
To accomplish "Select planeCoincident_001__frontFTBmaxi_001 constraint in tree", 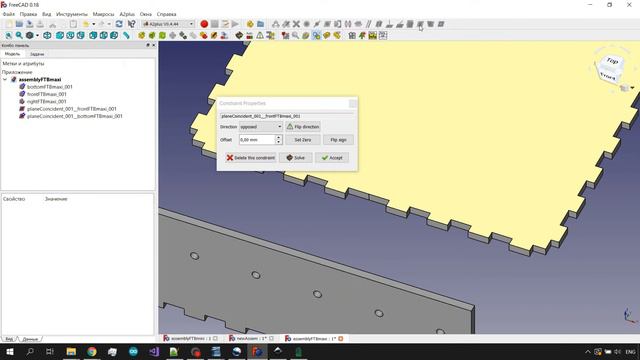I will [x=71, y=109].
